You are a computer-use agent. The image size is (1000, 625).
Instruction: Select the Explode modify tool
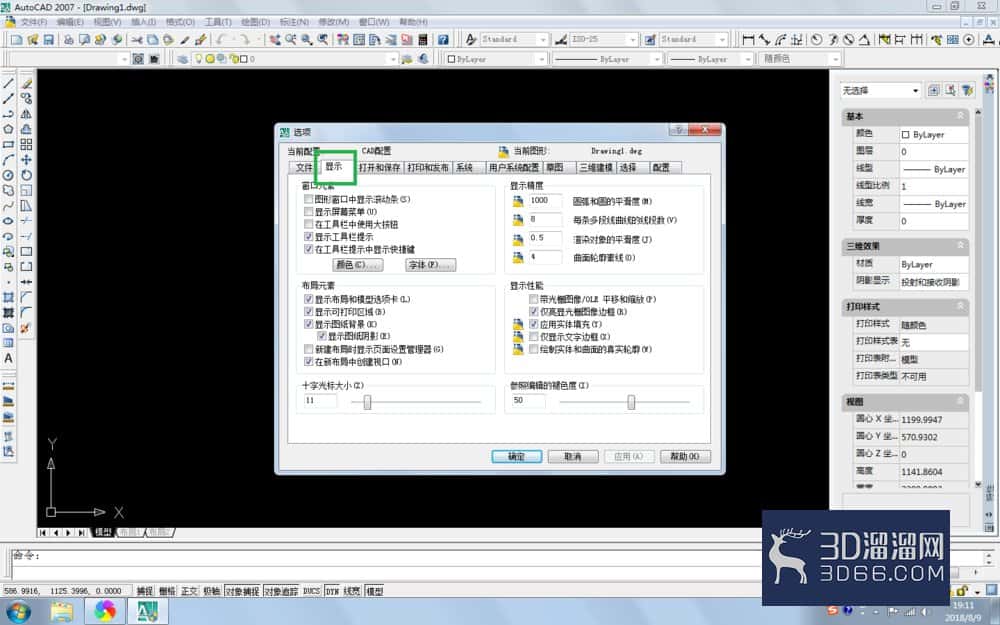26,328
